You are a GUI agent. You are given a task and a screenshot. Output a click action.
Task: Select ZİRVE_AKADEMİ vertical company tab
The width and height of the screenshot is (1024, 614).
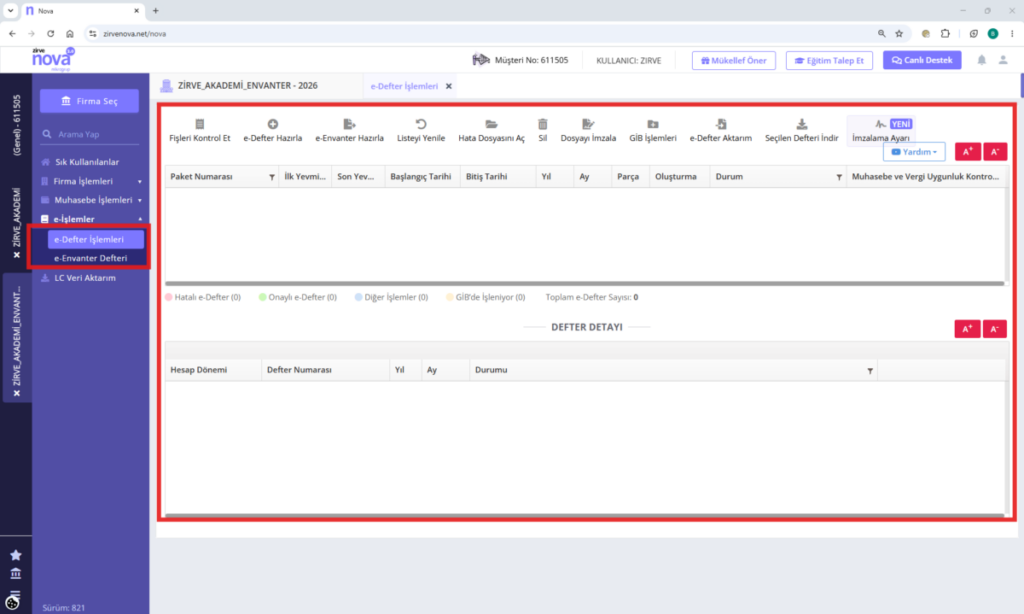pos(16,218)
